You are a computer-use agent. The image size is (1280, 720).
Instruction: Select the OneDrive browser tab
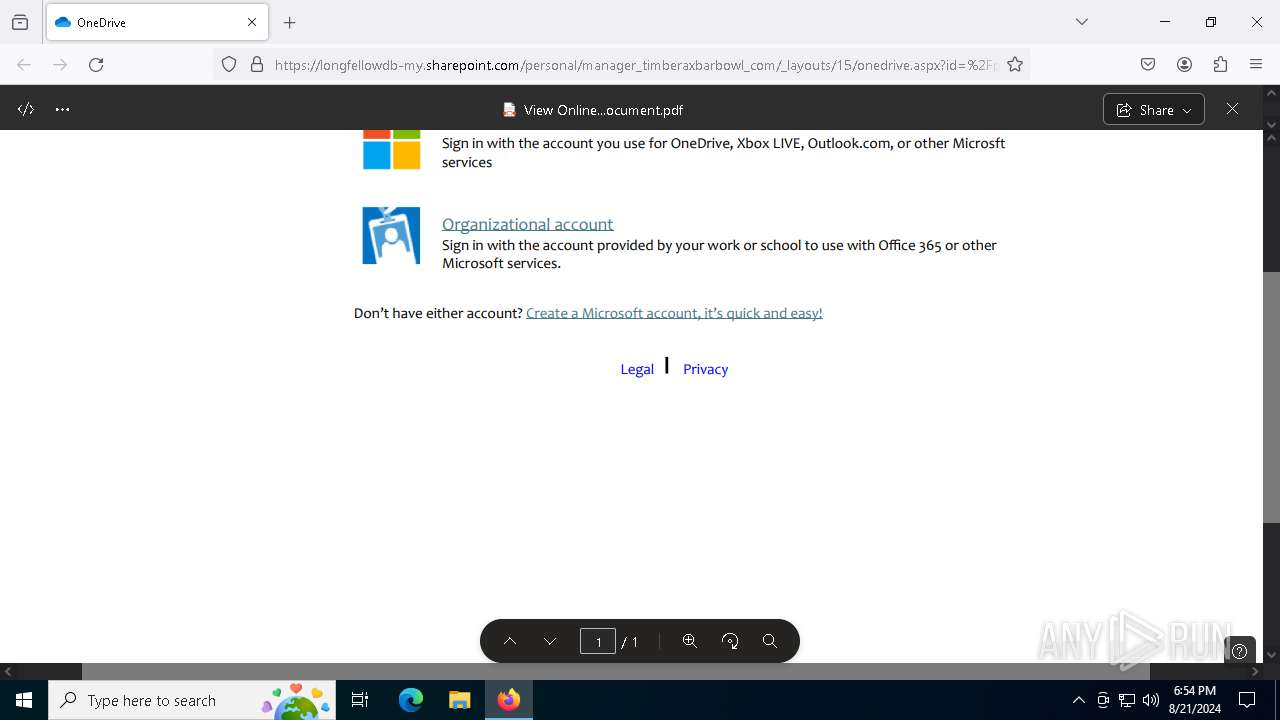(x=157, y=22)
